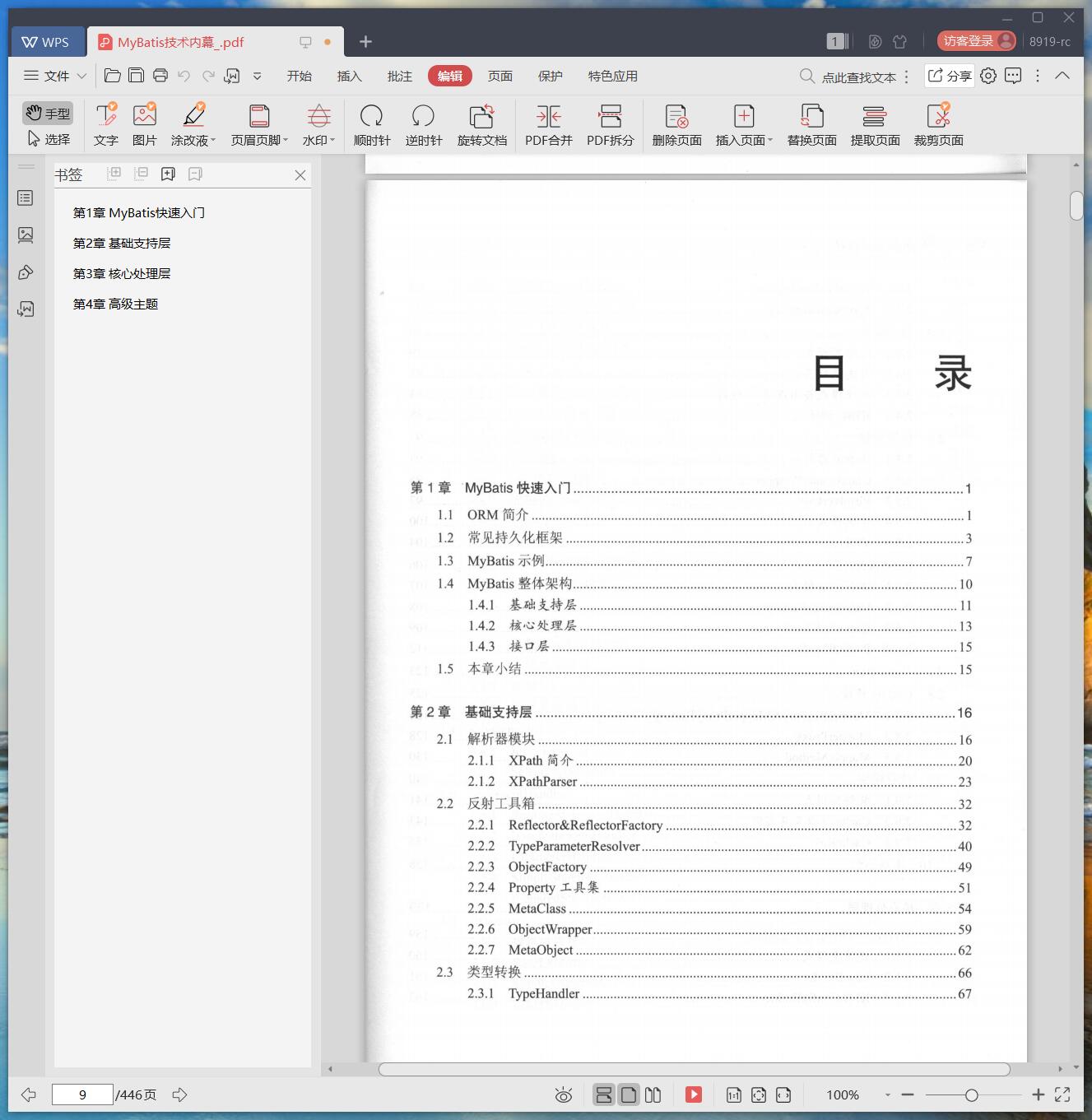The image size is (1092, 1120).
Task: Switch to the 批注 tab
Action: 399,76
